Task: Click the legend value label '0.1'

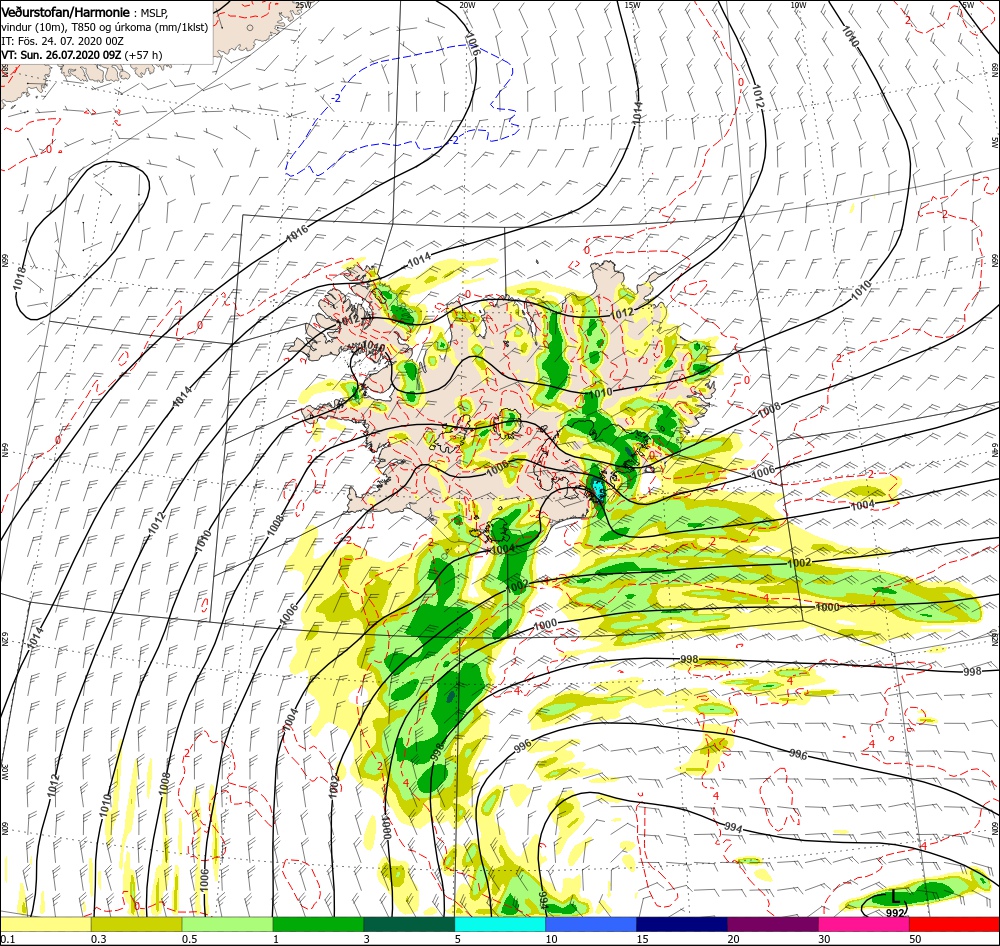Action: tap(8, 939)
